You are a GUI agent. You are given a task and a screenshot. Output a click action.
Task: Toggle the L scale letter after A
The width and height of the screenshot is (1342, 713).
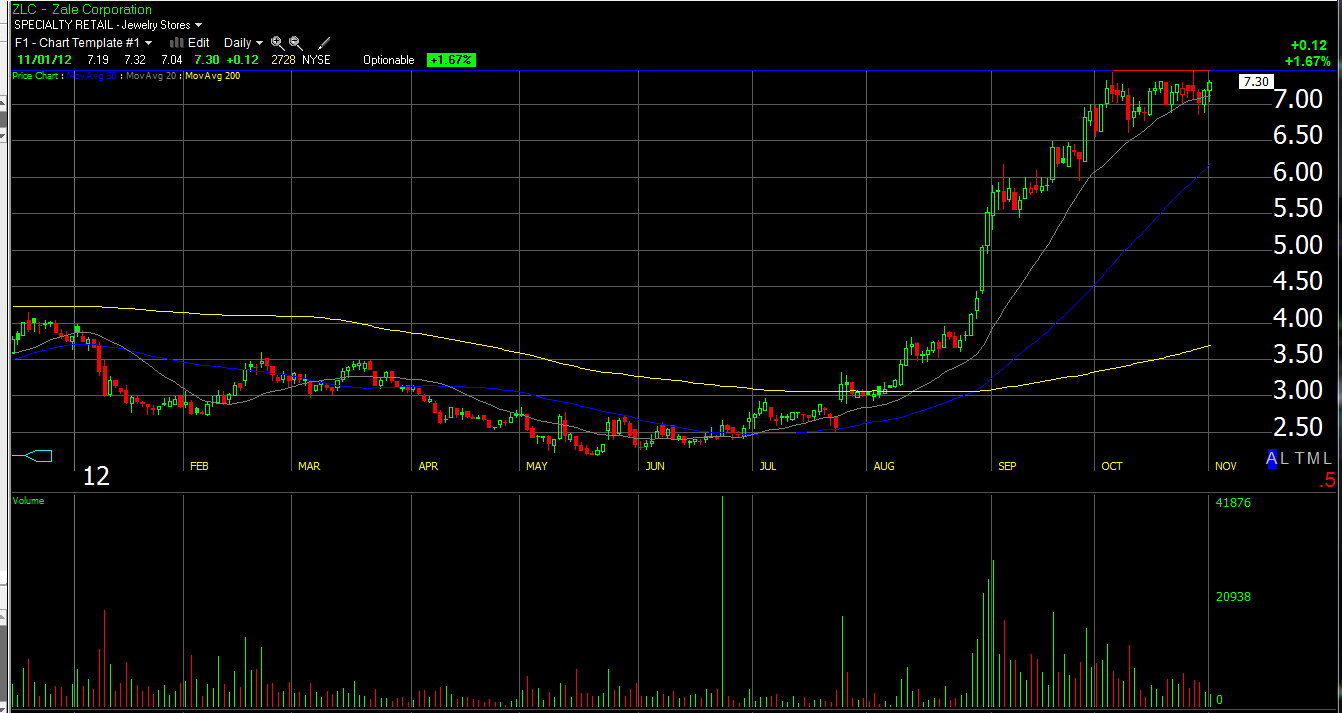(1285, 458)
